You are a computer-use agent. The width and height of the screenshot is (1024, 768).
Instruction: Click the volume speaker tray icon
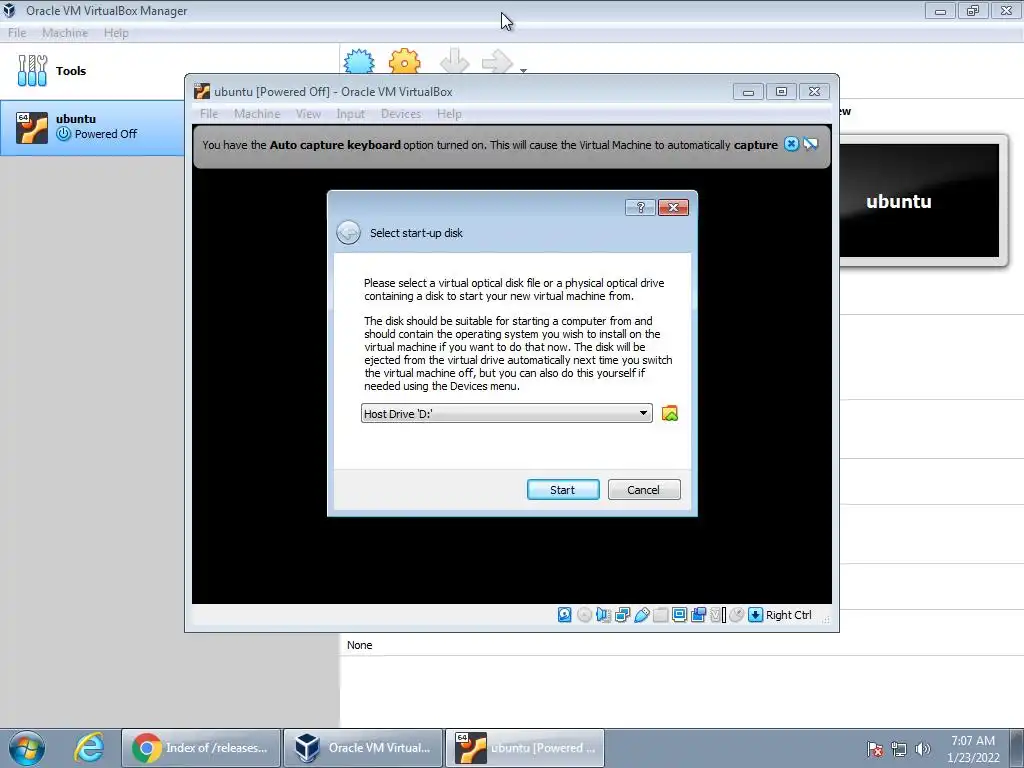pos(922,749)
